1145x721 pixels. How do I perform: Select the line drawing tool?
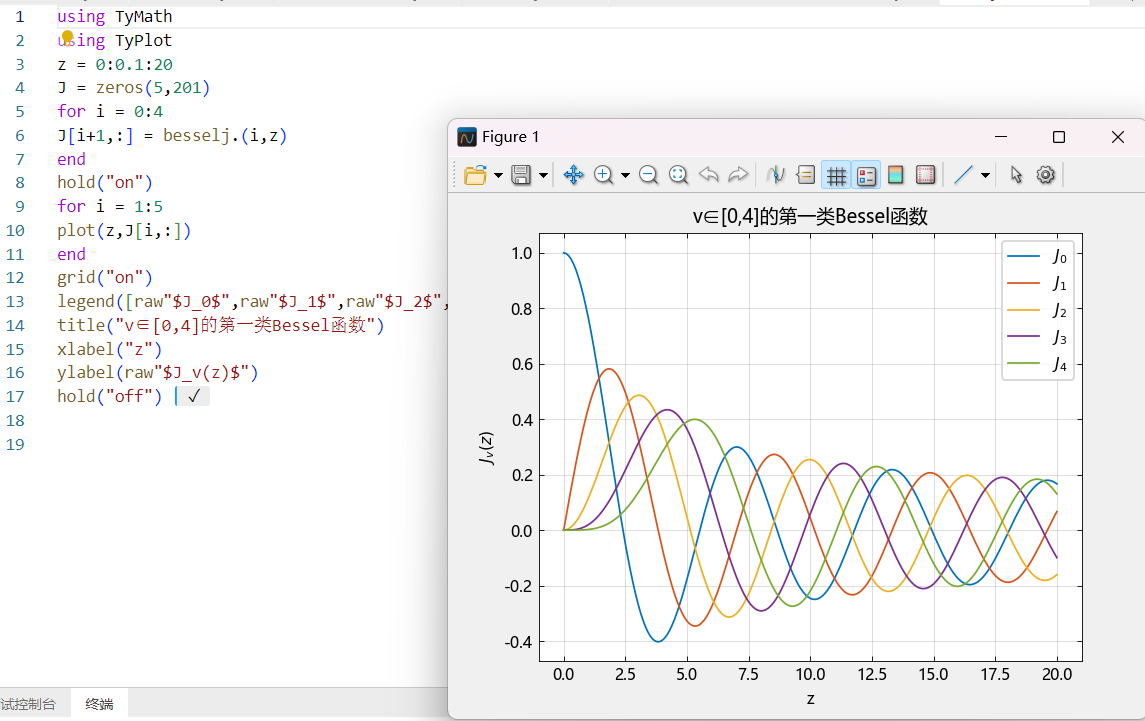963,175
